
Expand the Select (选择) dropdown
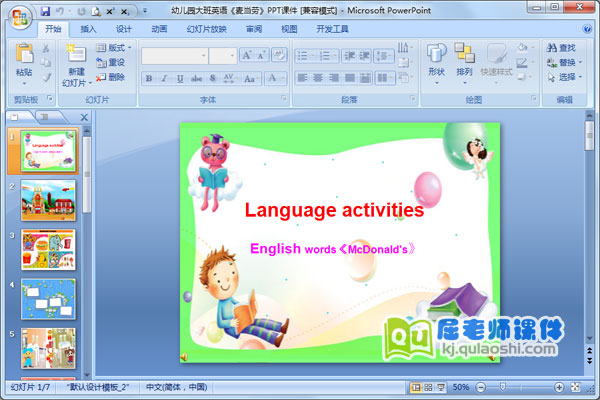[x=580, y=77]
